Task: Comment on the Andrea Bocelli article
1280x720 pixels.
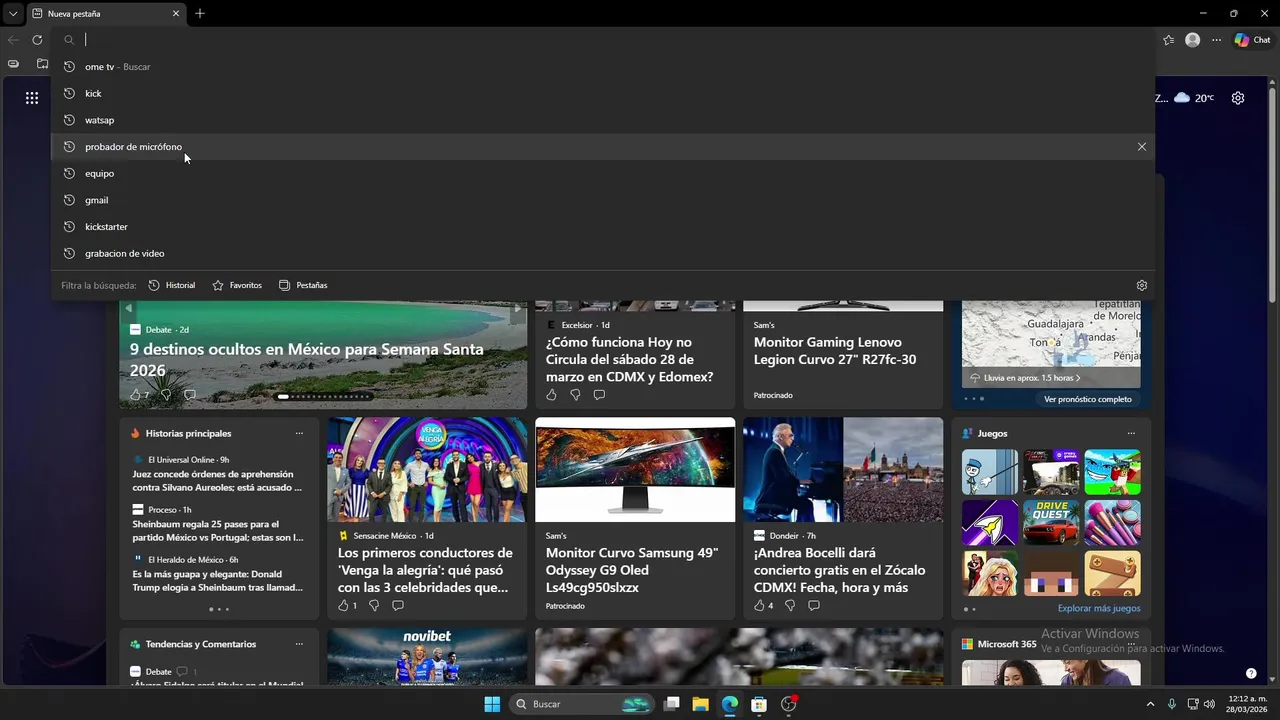Action: click(x=814, y=606)
